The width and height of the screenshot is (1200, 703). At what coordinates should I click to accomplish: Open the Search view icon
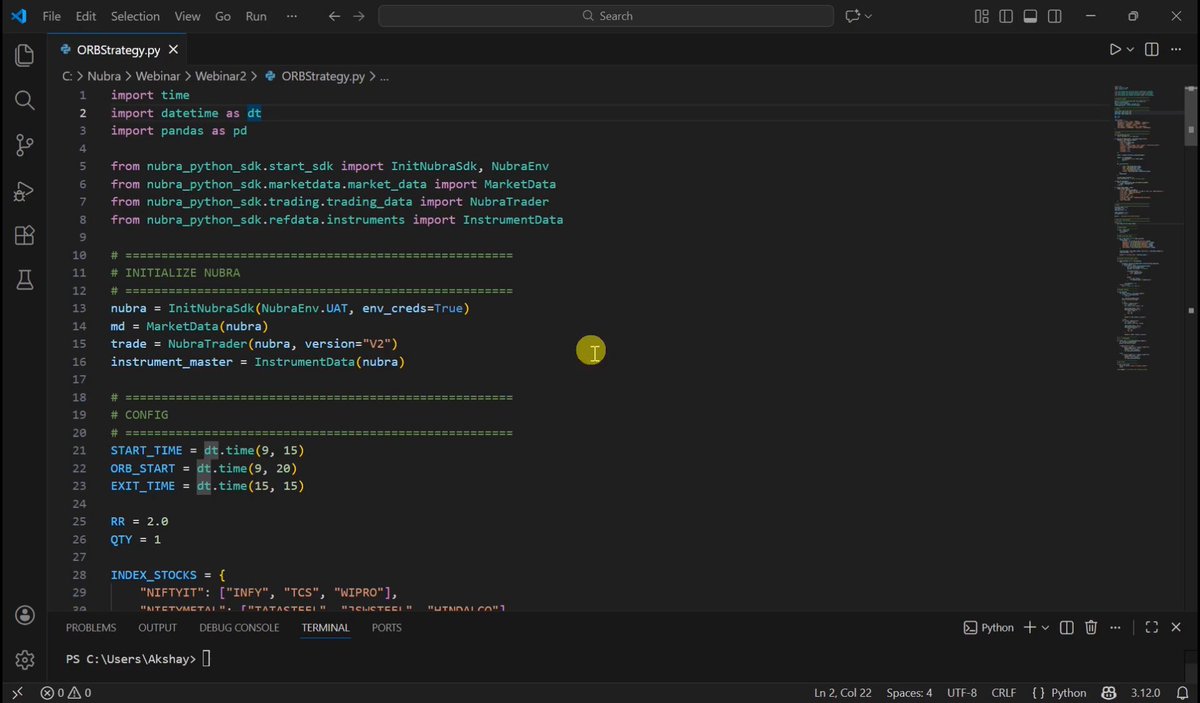click(24, 100)
